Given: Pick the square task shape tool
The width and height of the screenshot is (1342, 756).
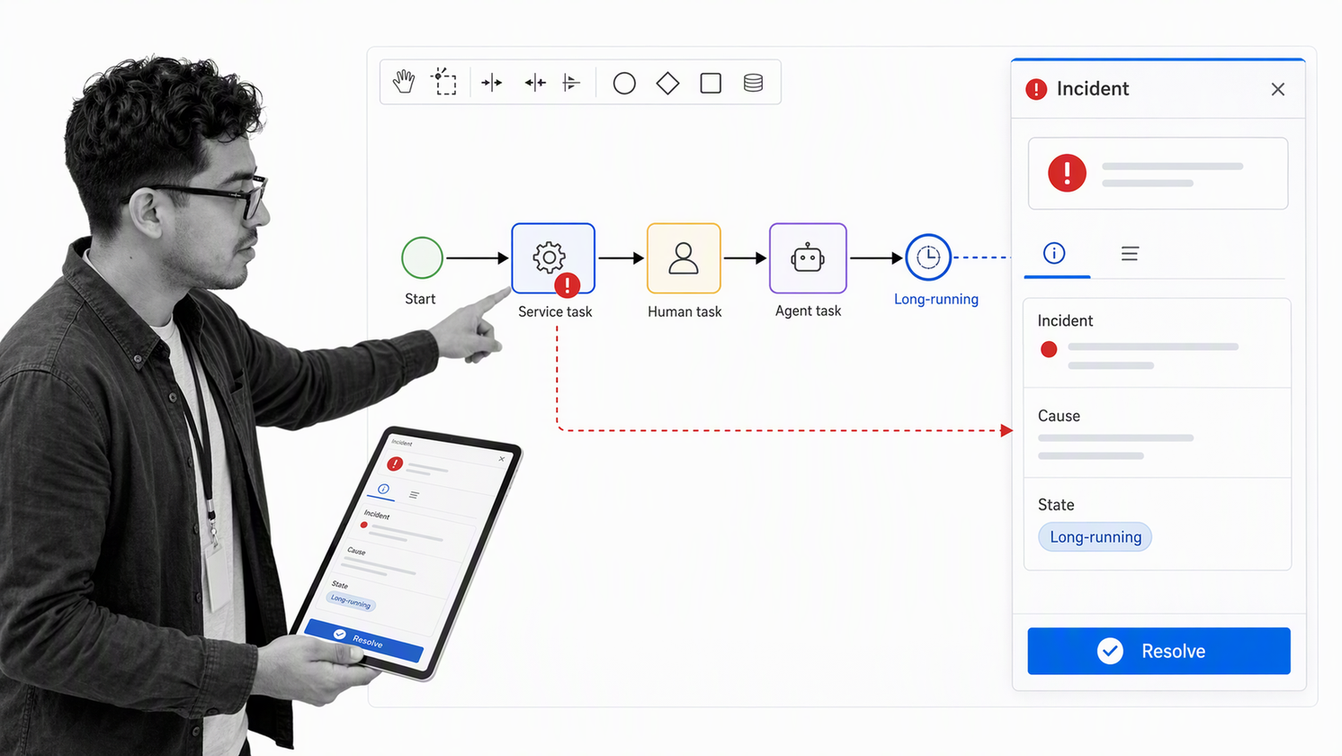Looking at the screenshot, I should pos(711,83).
